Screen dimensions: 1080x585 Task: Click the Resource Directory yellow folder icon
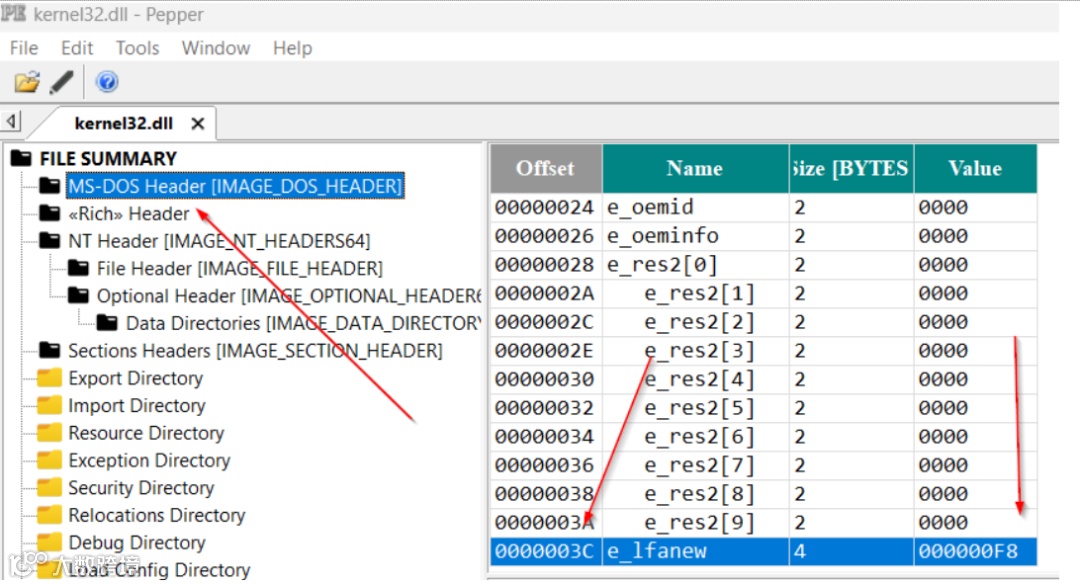pyautogui.click(x=50, y=433)
